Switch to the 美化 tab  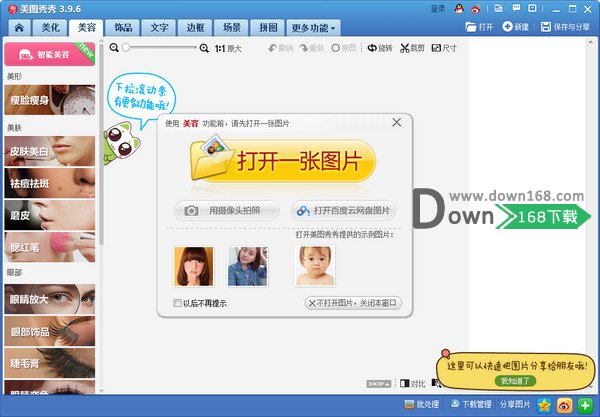[x=50, y=28]
